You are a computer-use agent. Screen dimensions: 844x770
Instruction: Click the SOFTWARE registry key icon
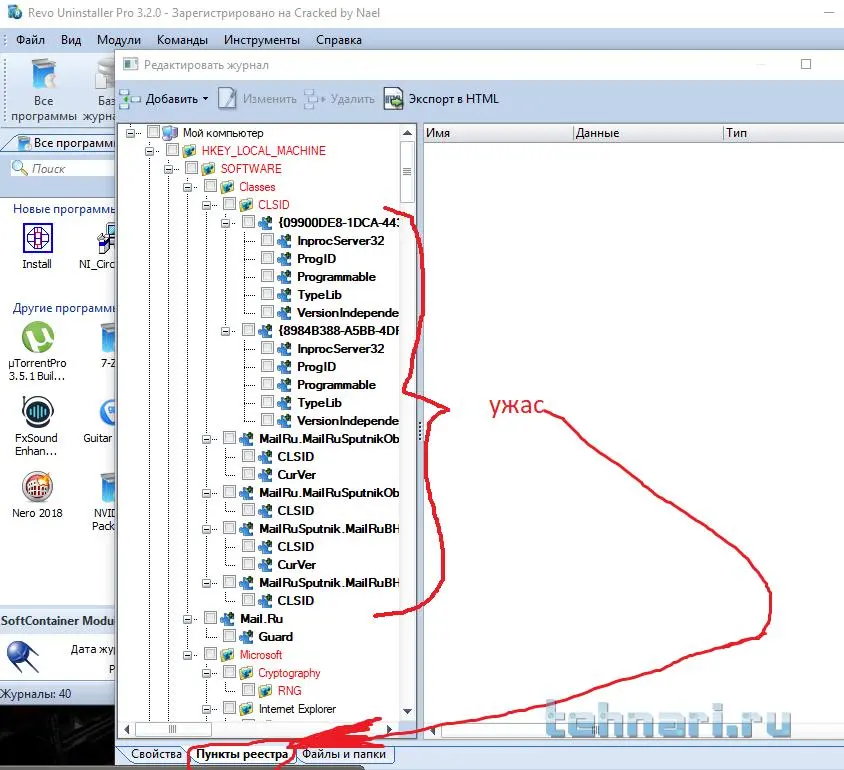[x=208, y=169]
